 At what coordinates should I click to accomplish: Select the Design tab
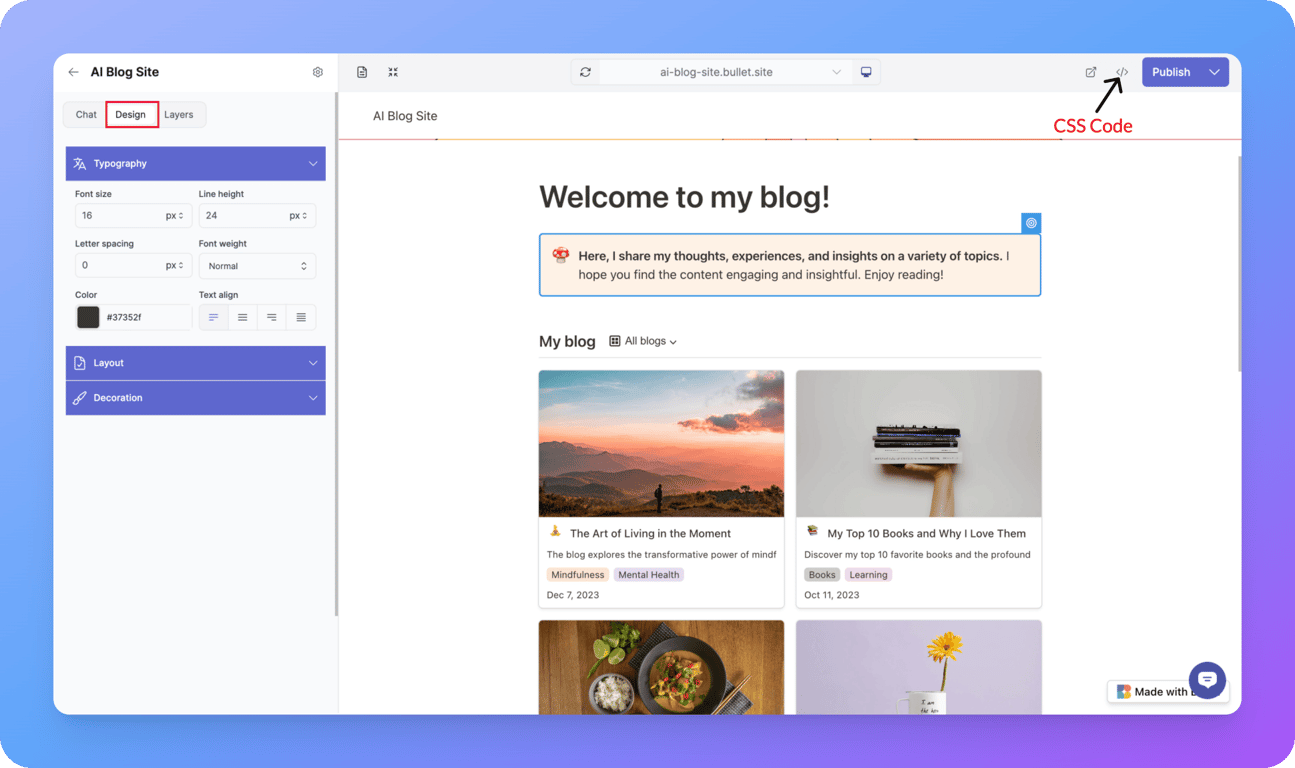pyautogui.click(x=131, y=115)
